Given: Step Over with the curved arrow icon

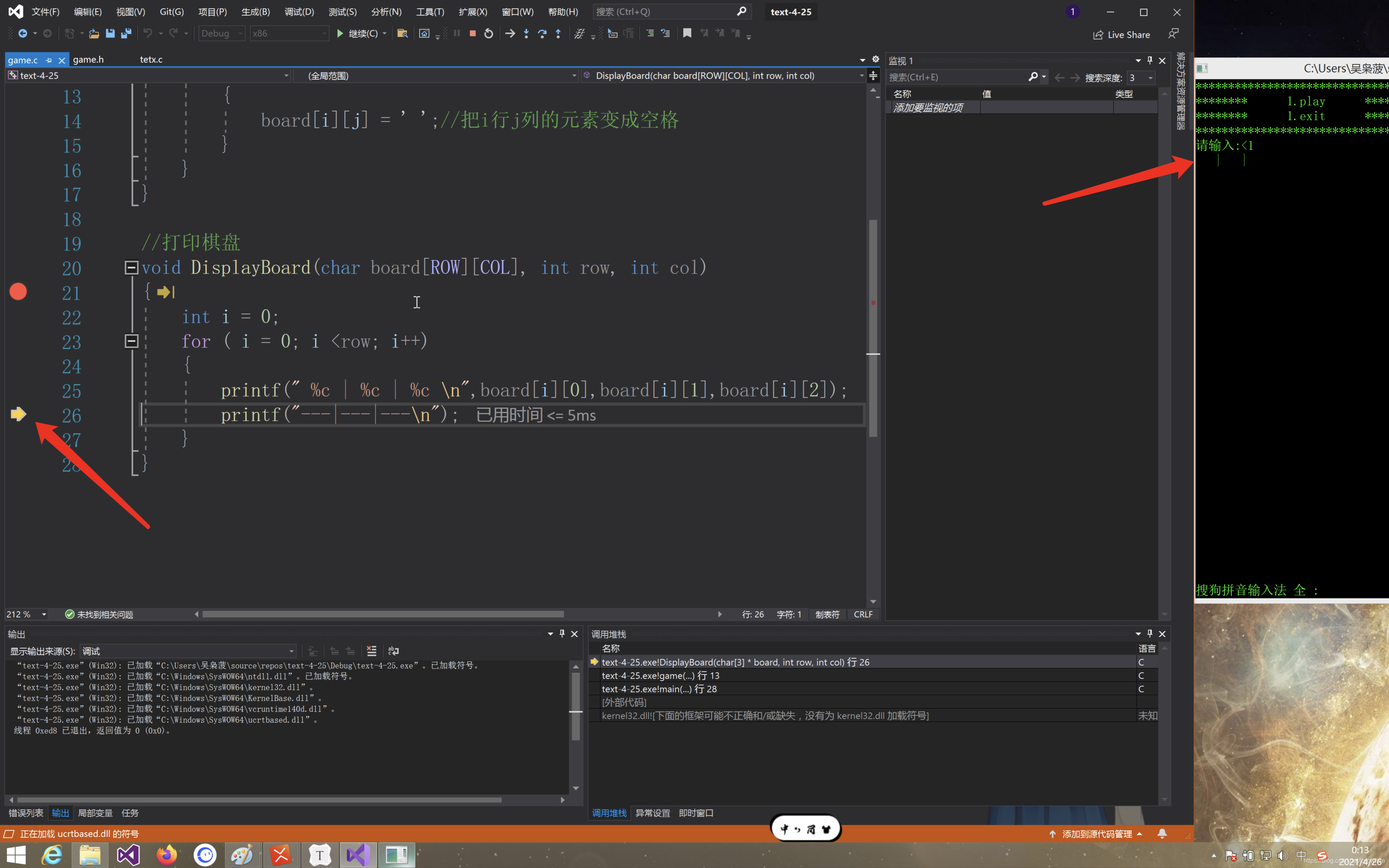Looking at the screenshot, I should click(x=542, y=33).
